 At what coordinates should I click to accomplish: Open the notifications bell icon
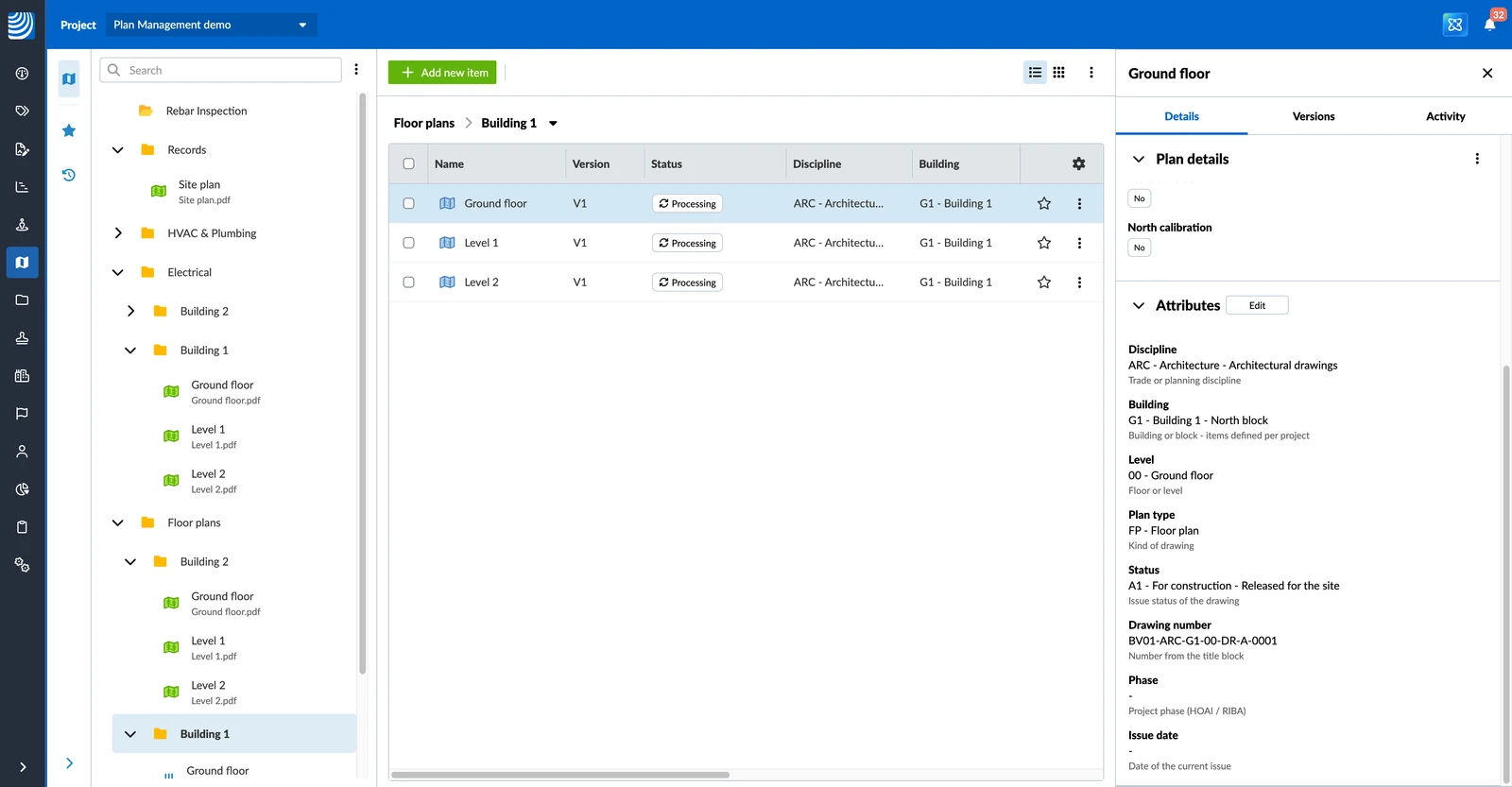(x=1490, y=25)
